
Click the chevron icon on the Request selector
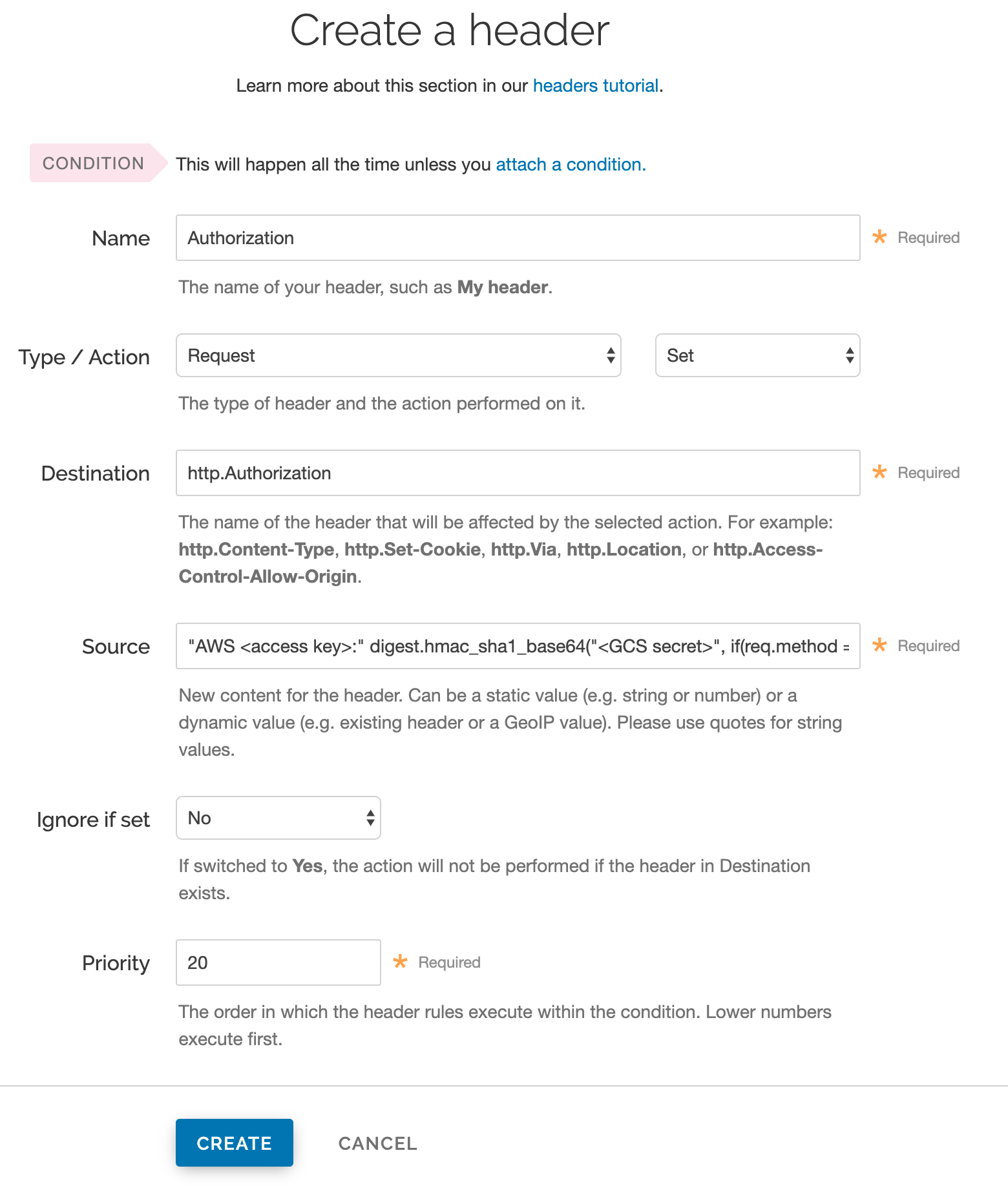click(610, 355)
